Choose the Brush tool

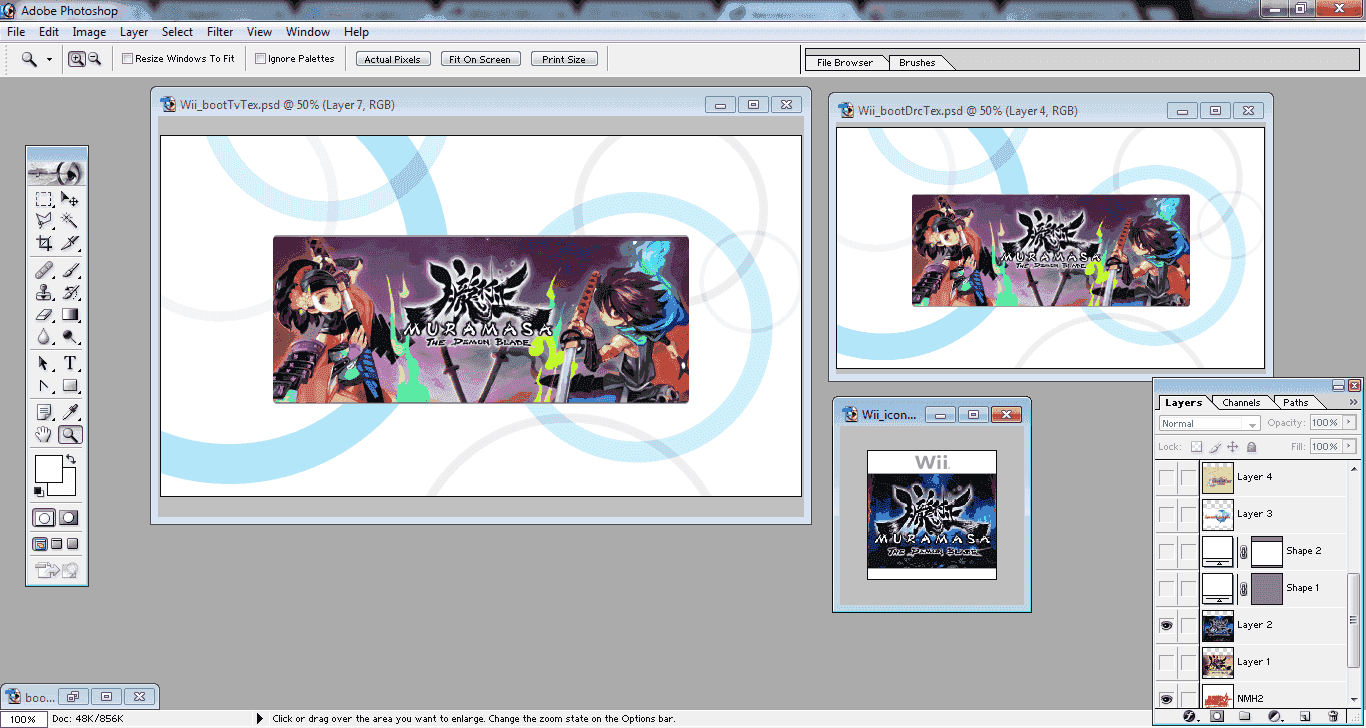coord(70,271)
